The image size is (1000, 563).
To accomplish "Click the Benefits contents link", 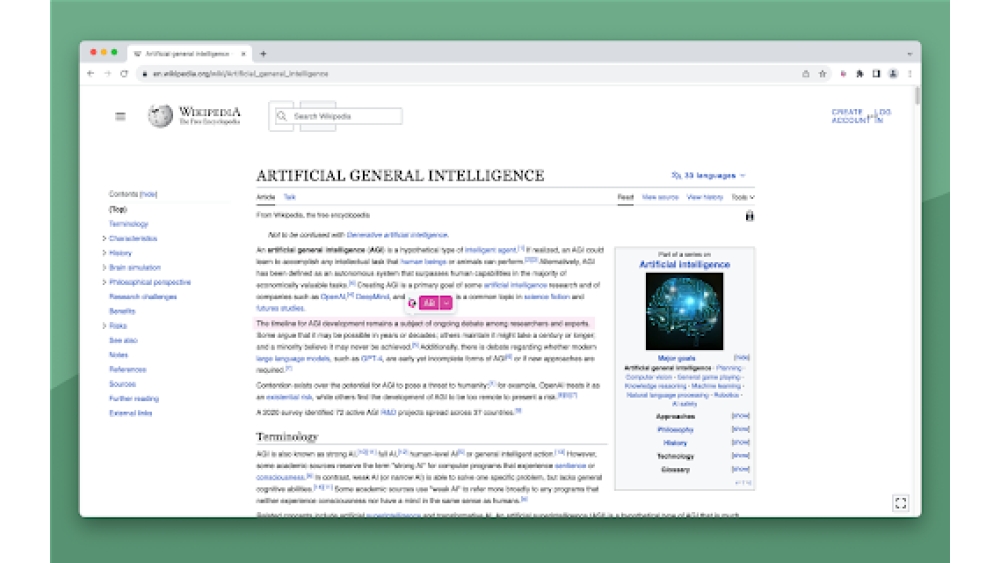I will tap(122, 311).
